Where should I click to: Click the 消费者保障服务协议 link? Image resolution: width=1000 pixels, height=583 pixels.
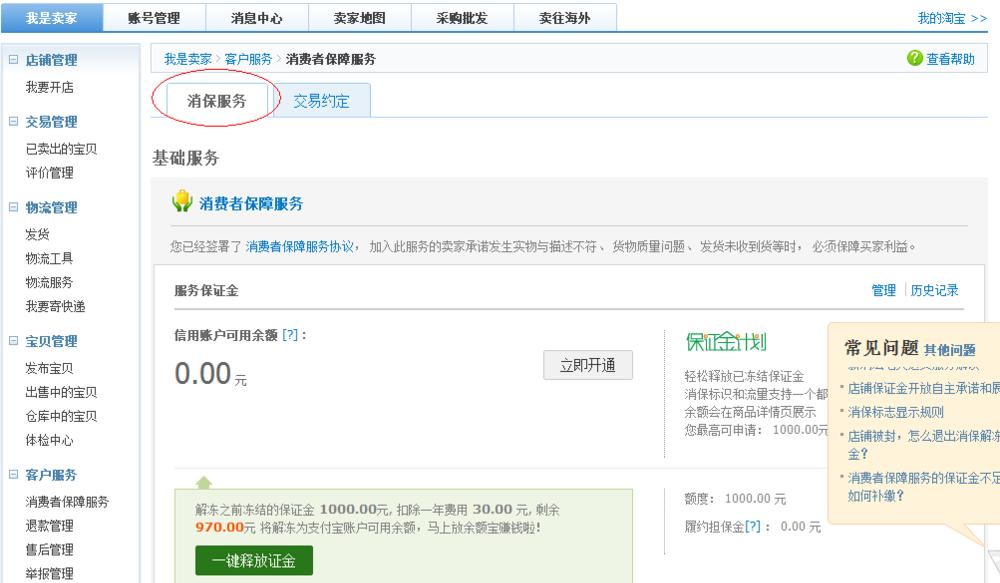point(300,246)
